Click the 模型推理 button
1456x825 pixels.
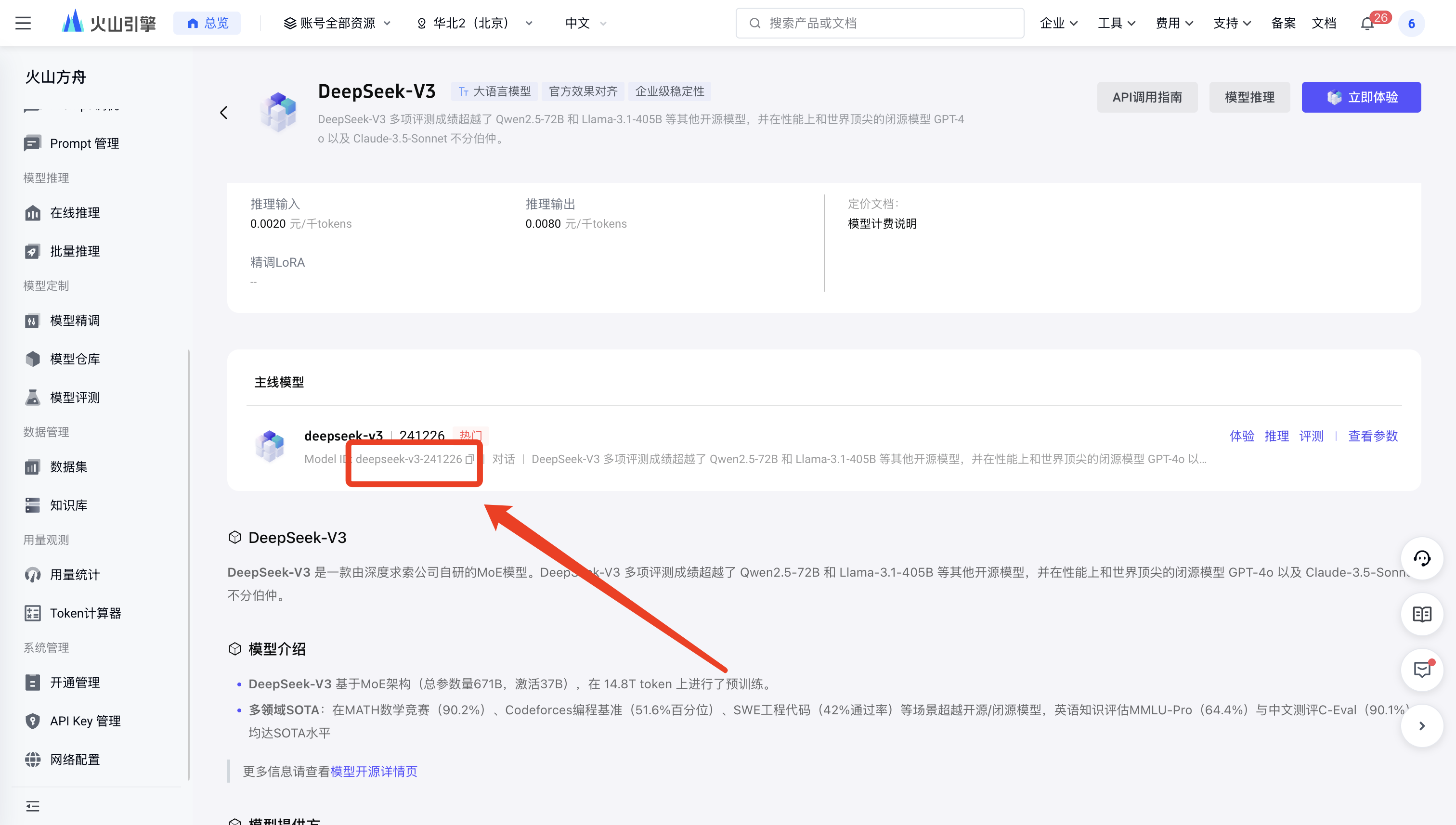[x=1250, y=97]
